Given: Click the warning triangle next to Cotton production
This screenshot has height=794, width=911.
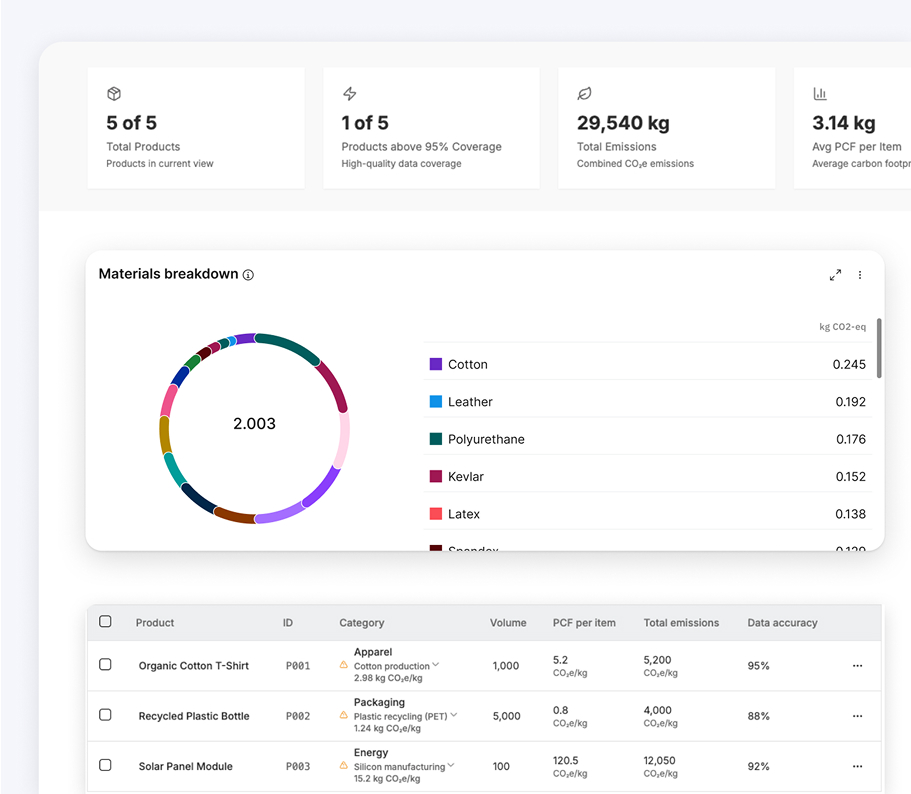Looking at the screenshot, I should 343,664.
